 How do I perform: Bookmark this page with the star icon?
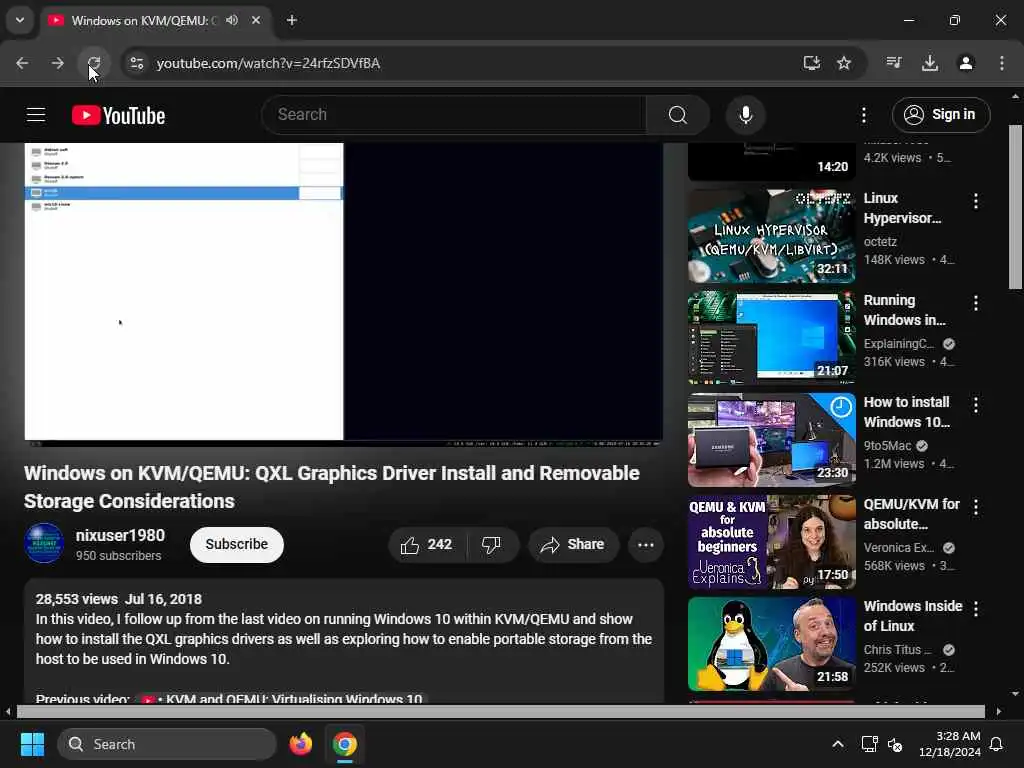point(844,63)
